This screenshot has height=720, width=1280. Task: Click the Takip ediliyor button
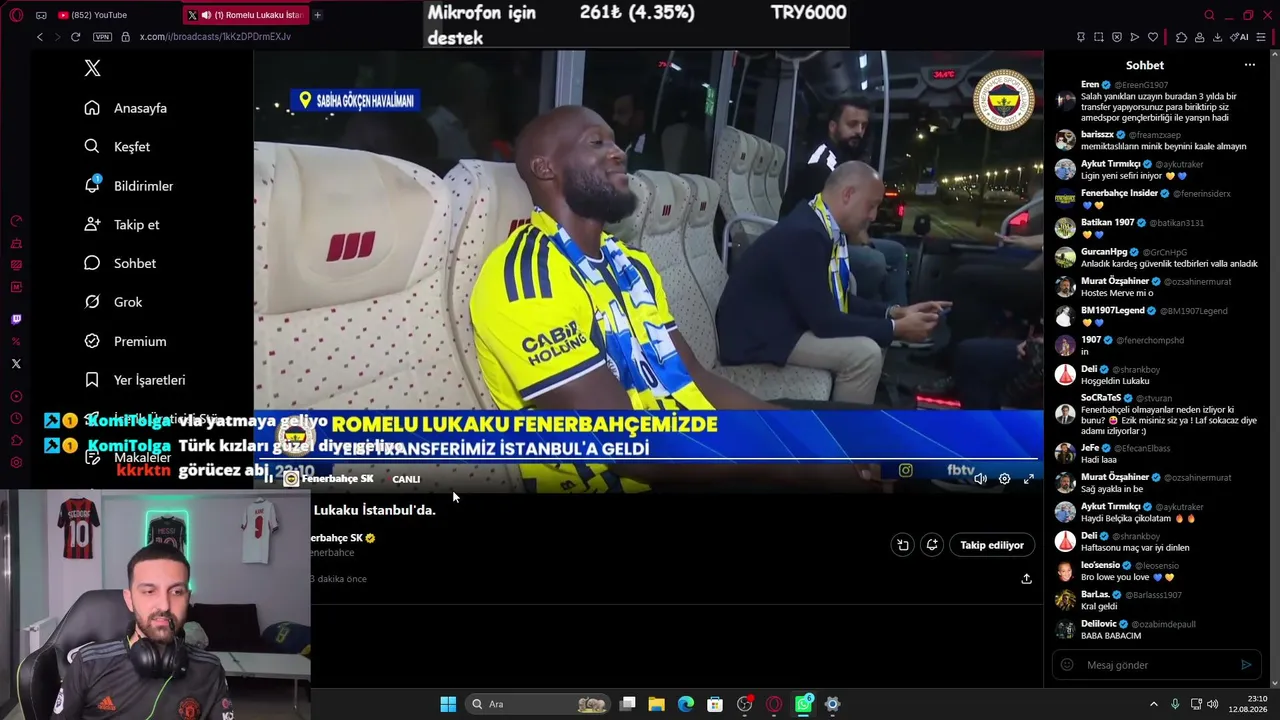click(x=992, y=545)
